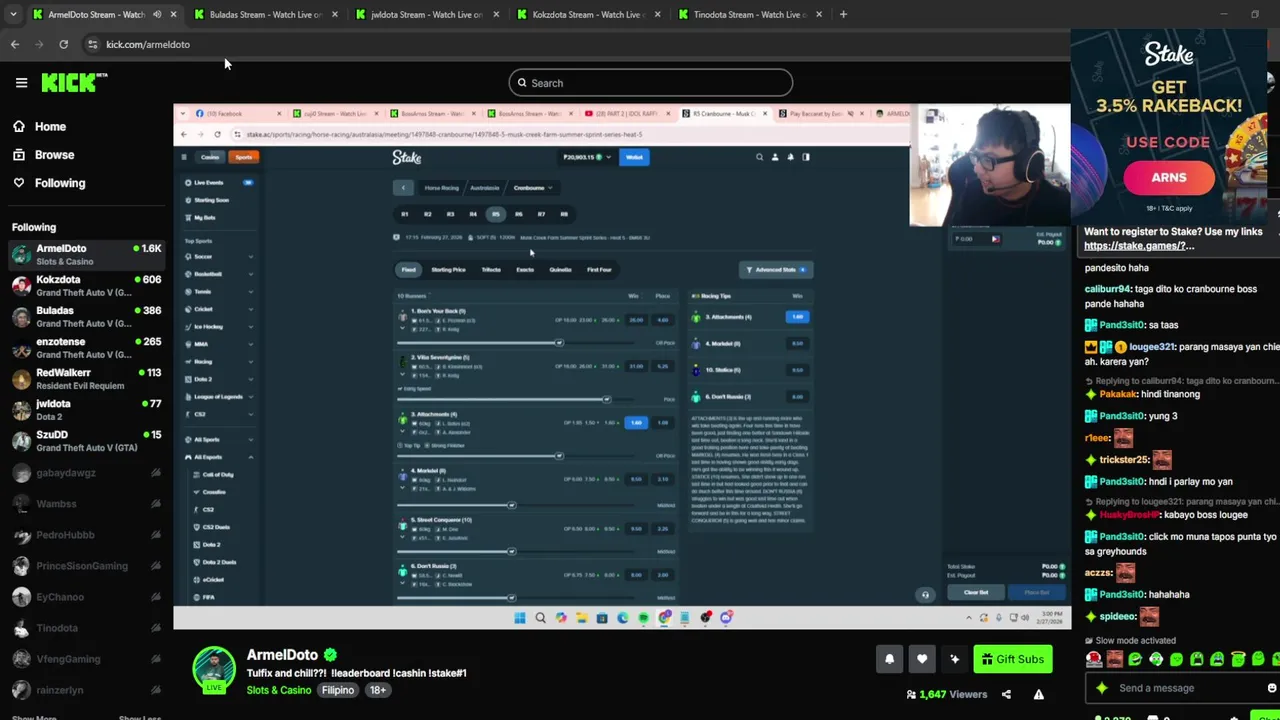Open emoji picker in chat input
Viewport: 1280px width, 720px height.
tap(1272, 688)
